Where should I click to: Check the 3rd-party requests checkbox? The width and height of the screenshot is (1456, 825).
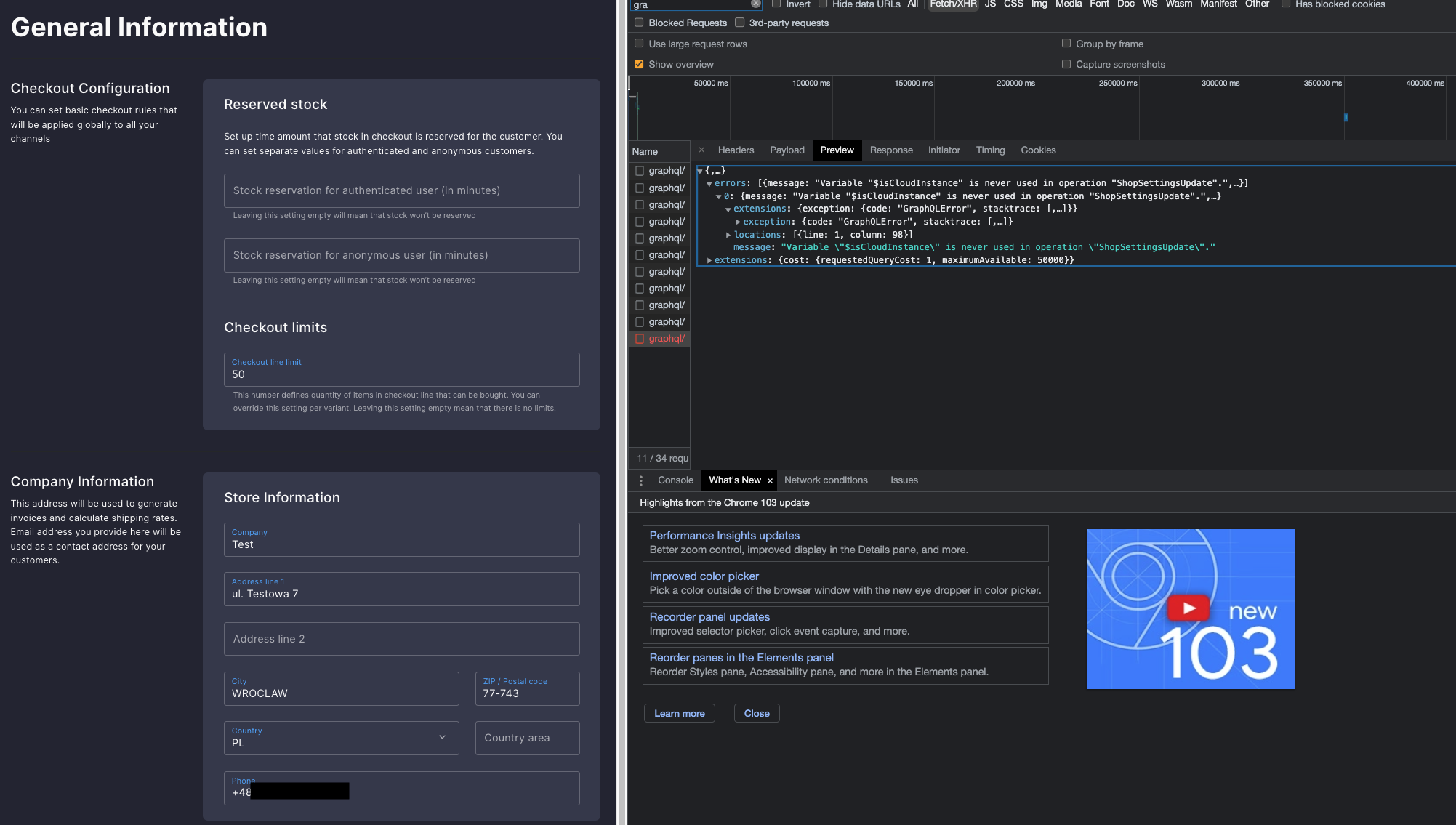[739, 23]
